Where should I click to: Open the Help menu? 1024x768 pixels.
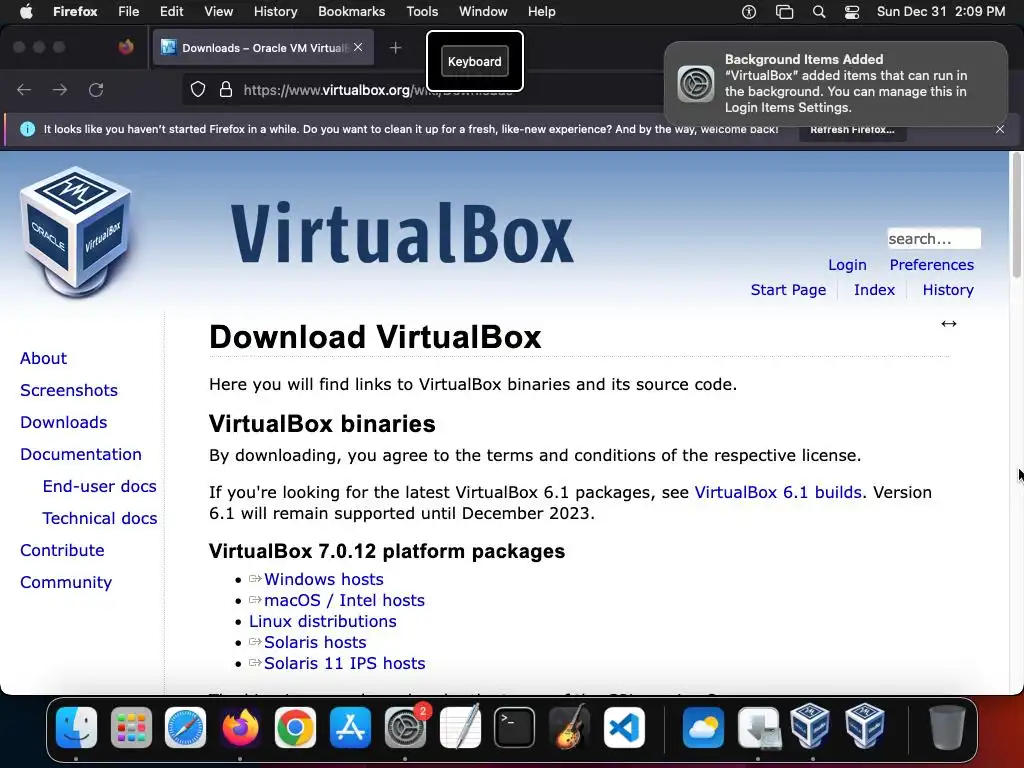click(x=541, y=12)
